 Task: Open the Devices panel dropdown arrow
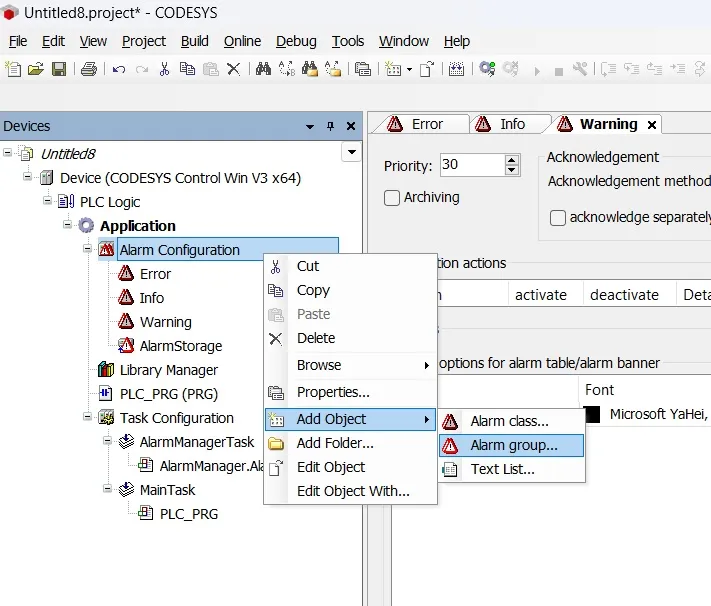310,127
